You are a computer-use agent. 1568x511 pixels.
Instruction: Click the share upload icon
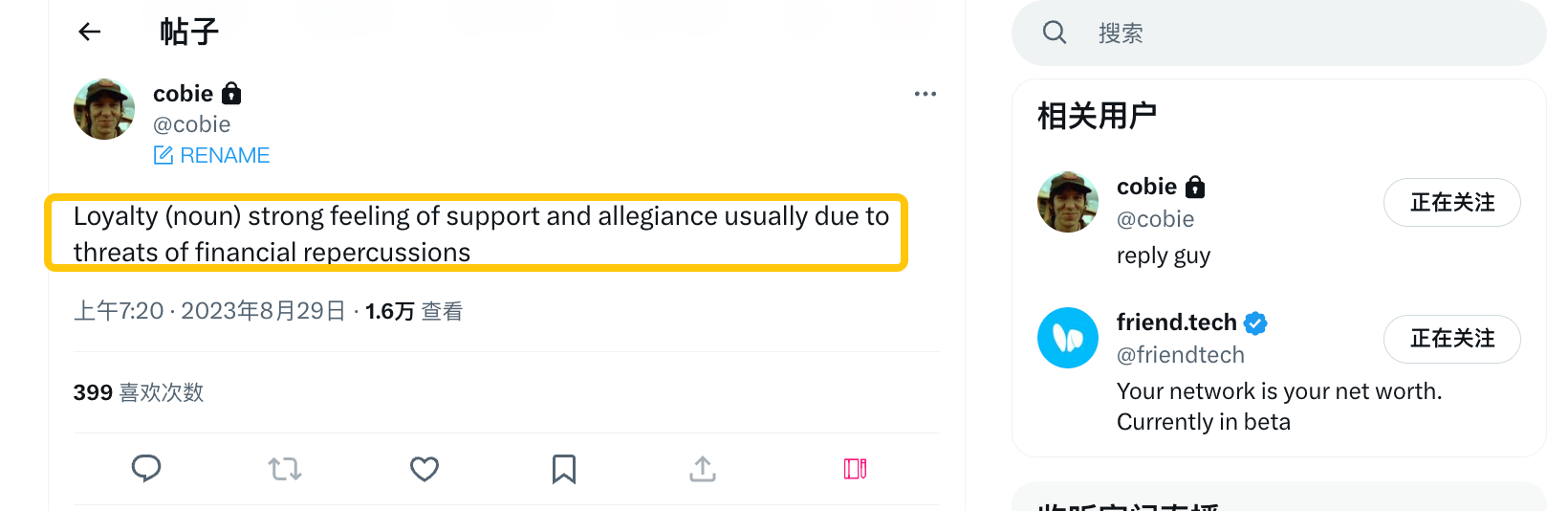coord(703,469)
